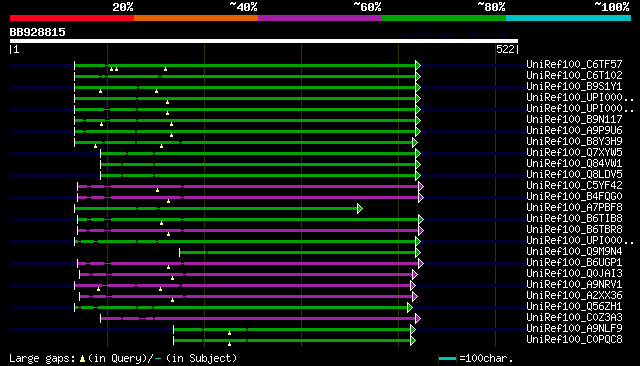
Task: Click the purple B6UGP1 alignment bar
Action: tap(248, 264)
